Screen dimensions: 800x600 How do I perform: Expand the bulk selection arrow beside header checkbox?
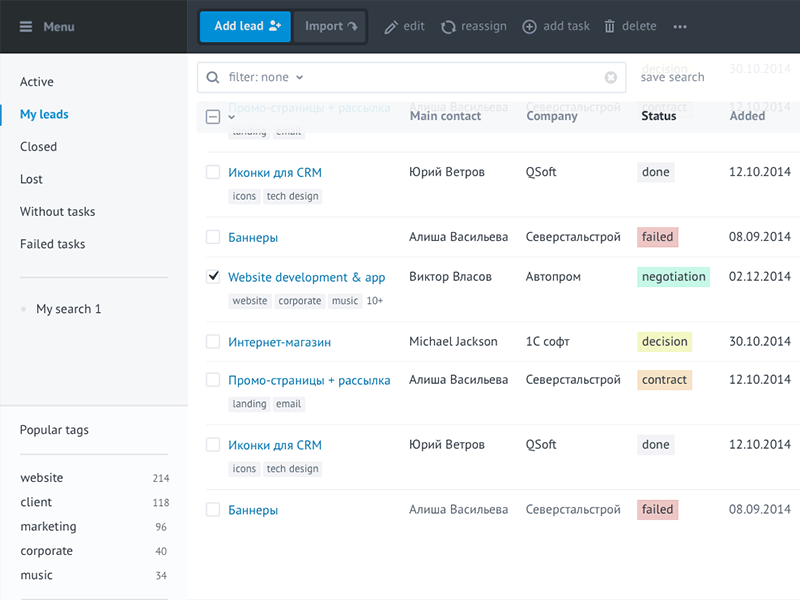click(x=232, y=117)
